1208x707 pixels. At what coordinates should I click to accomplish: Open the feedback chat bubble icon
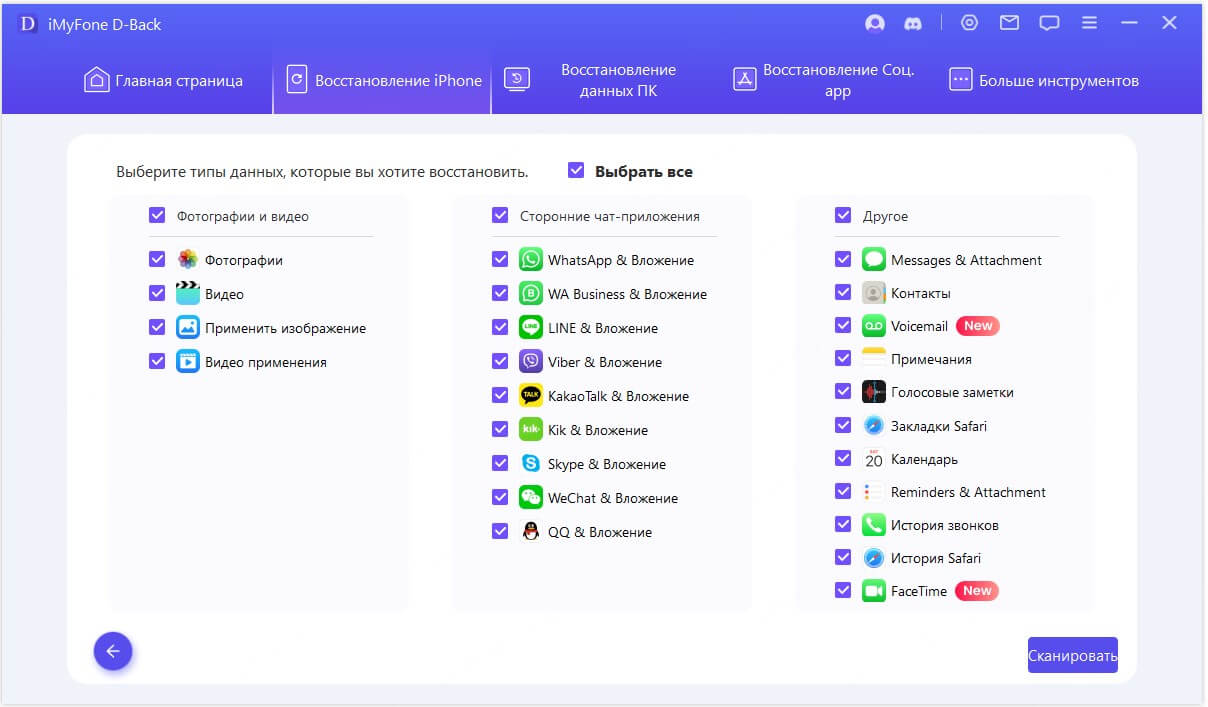(1049, 23)
